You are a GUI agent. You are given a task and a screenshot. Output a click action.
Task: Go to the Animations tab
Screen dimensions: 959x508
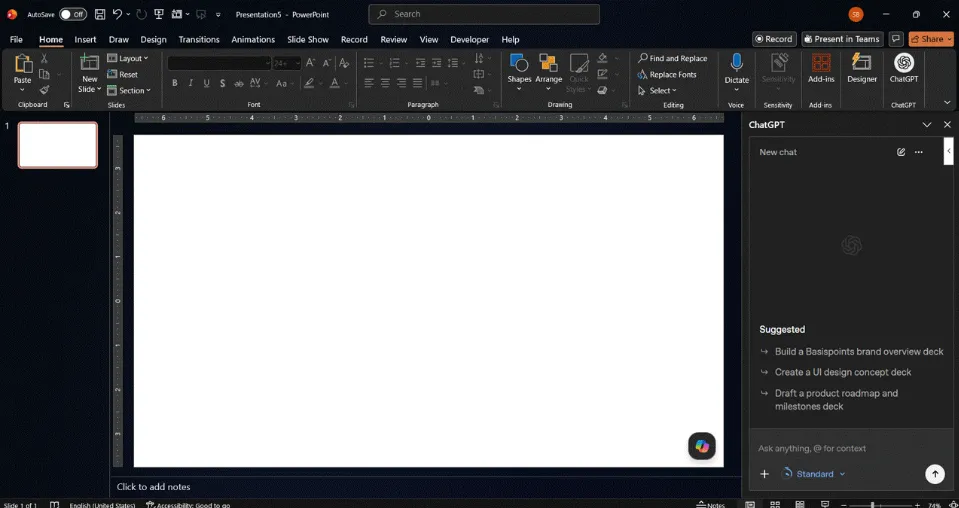point(253,39)
